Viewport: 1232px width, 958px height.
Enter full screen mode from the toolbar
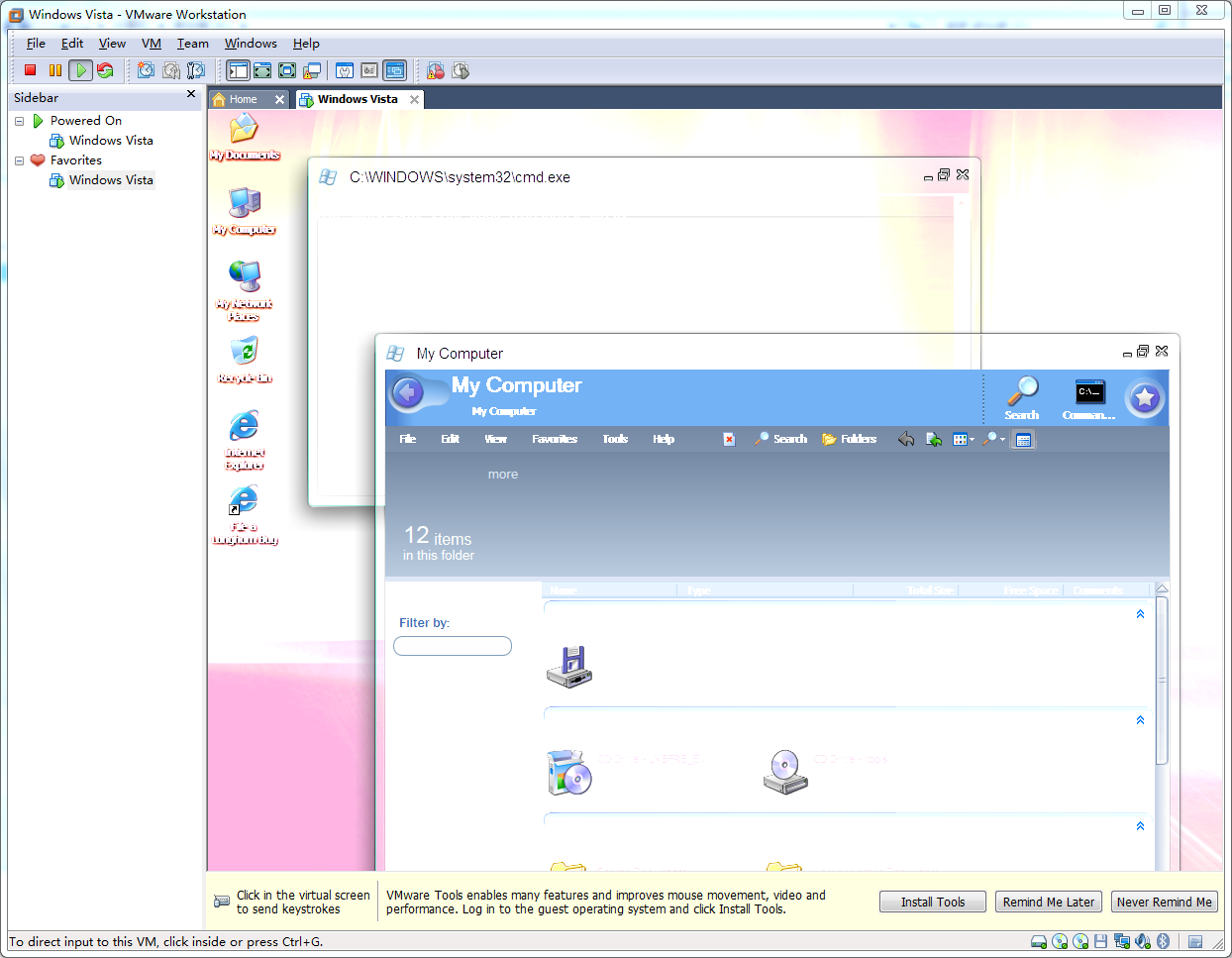click(x=287, y=70)
